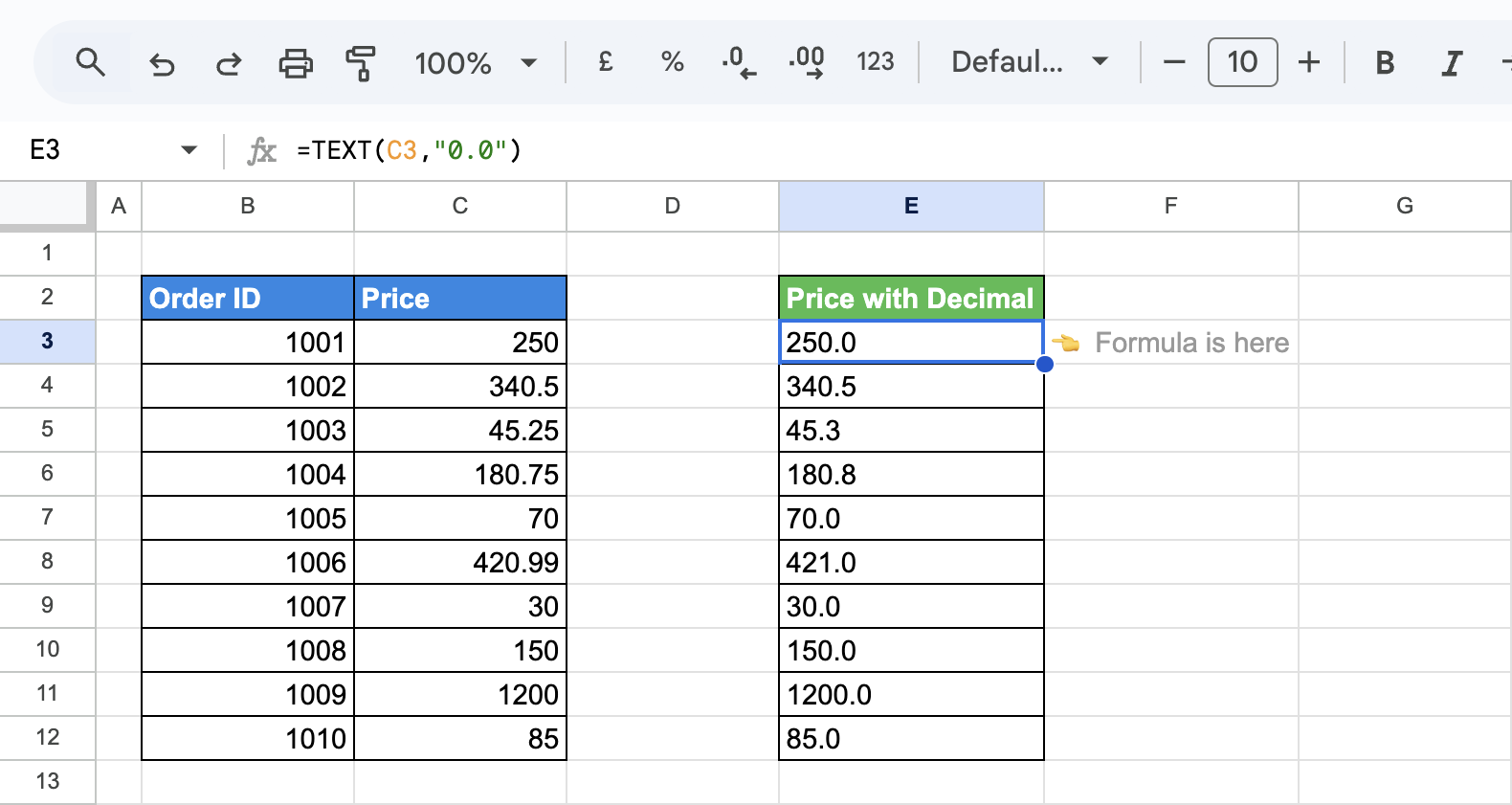The width and height of the screenshot is (1512, 805).
Task: Click the font size field showing 10
Action: [x=1242, y=63]
